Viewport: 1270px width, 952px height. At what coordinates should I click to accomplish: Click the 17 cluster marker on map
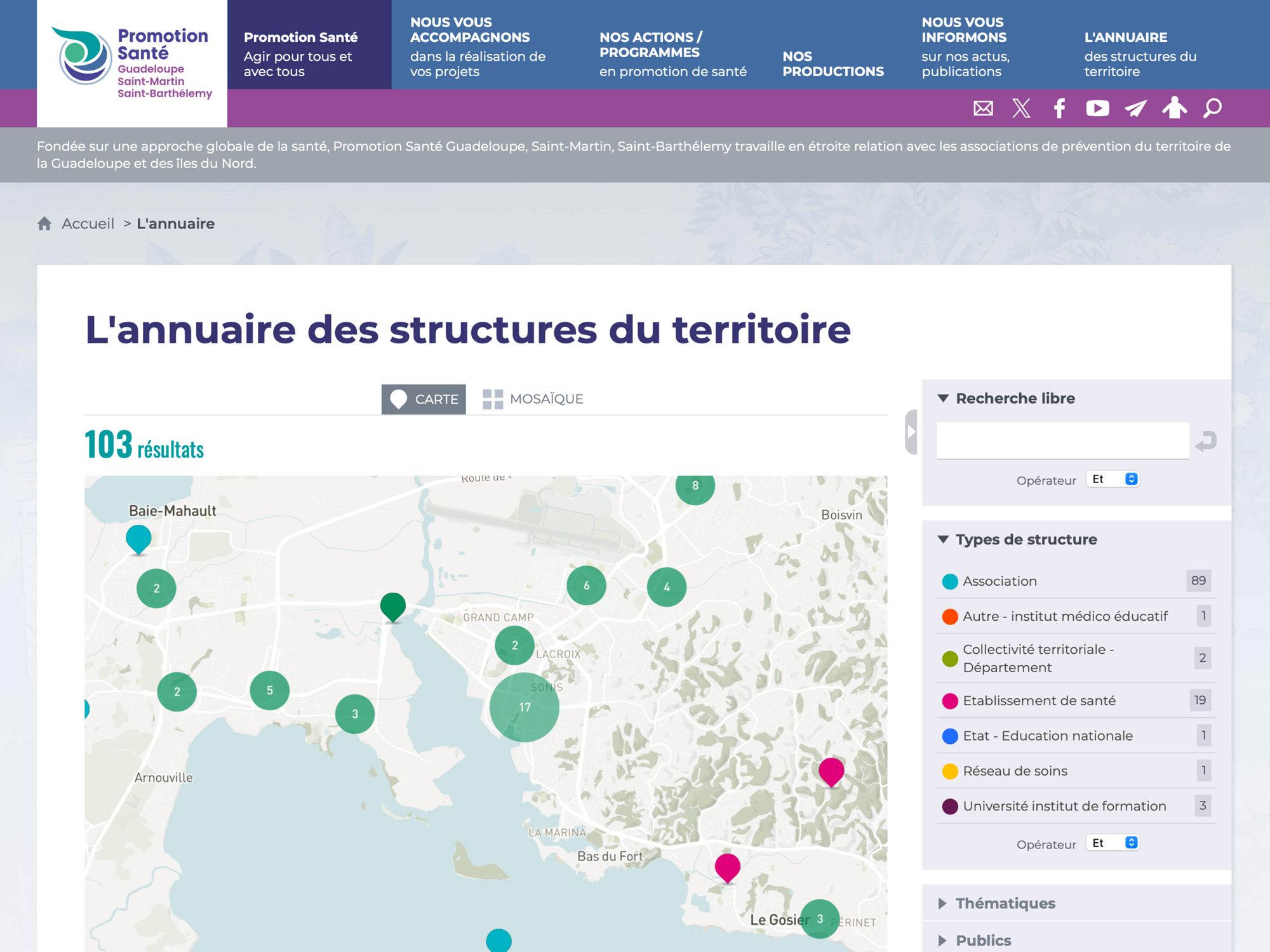pyautogui.click(x=525, y=707)
